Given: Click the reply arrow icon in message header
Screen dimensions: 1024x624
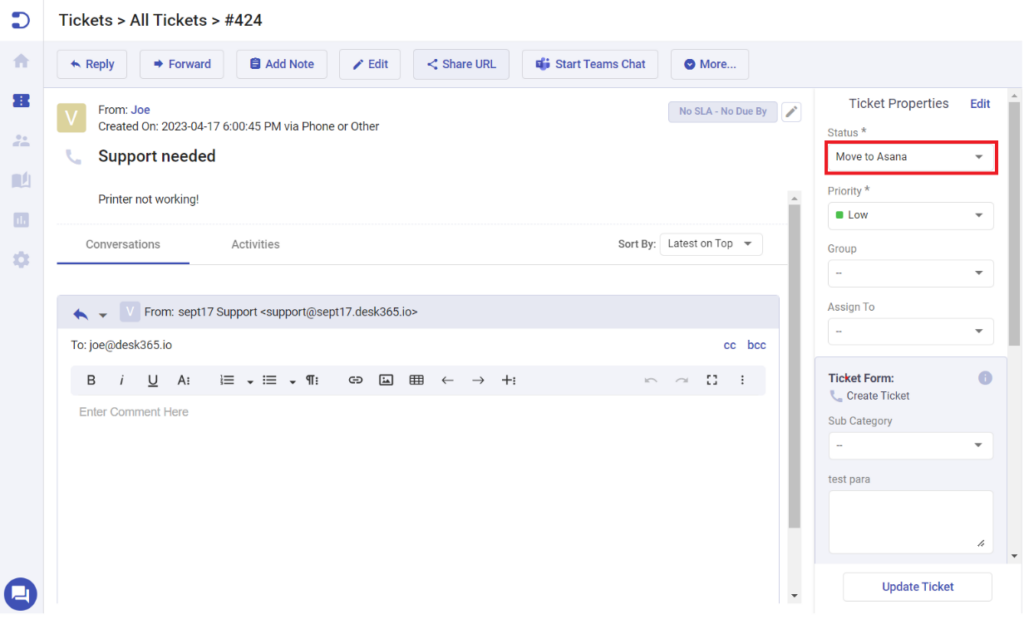Looking at the screenshot, I should (x=80, y=314).
